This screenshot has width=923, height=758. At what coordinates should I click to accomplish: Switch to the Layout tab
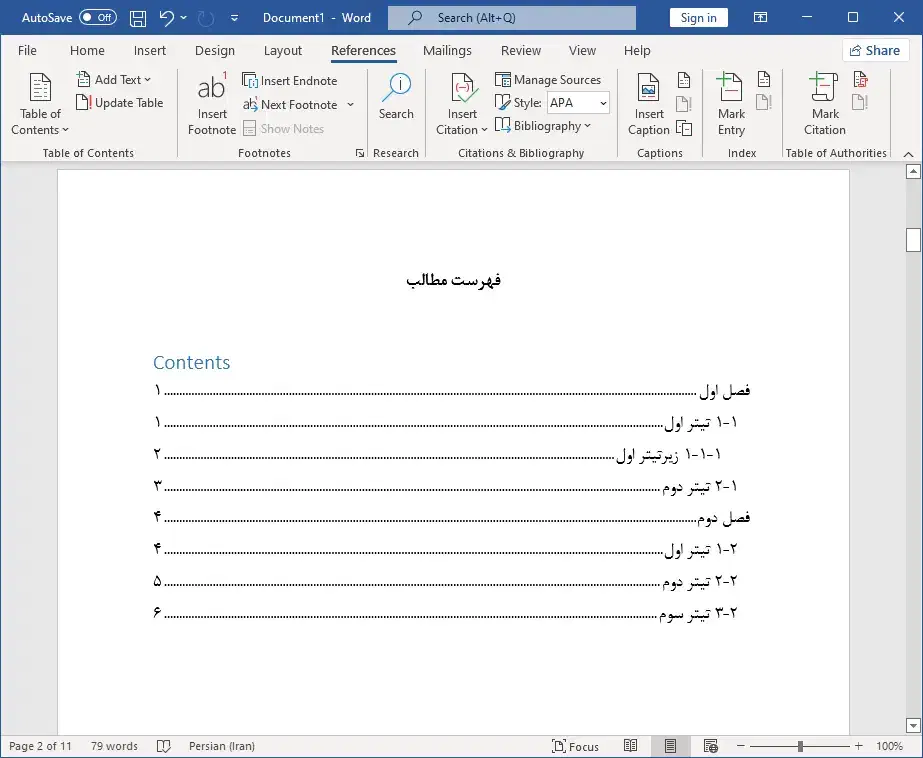point(283,51)
